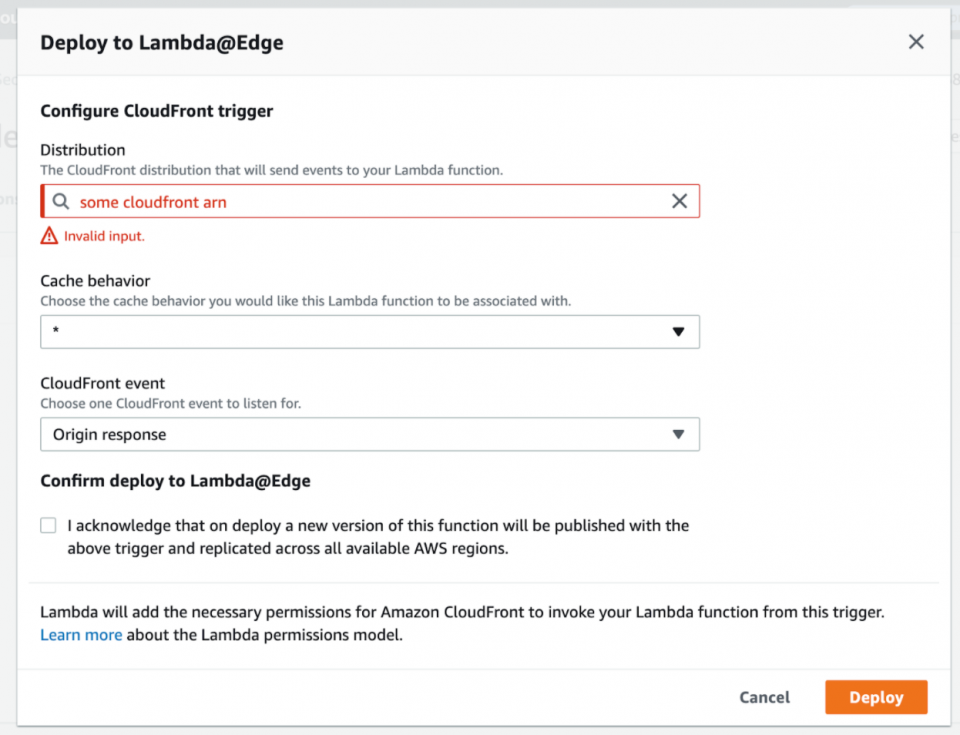Open the CloudFront event dropdown showing Origin response
Image resolution: width=960 pixels, height=735 pixels.
pos(360,435)
